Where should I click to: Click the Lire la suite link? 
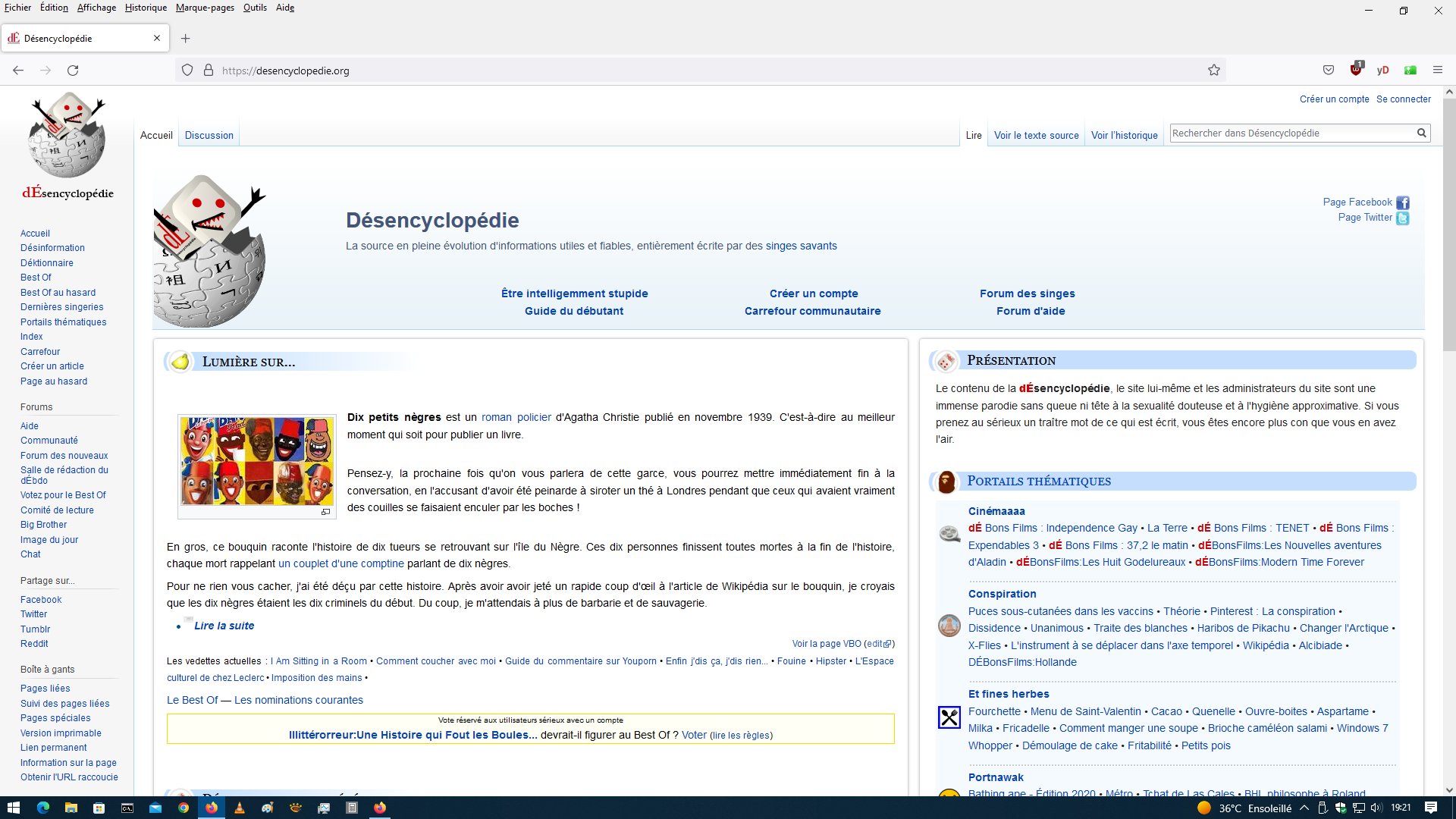(224, 626)
